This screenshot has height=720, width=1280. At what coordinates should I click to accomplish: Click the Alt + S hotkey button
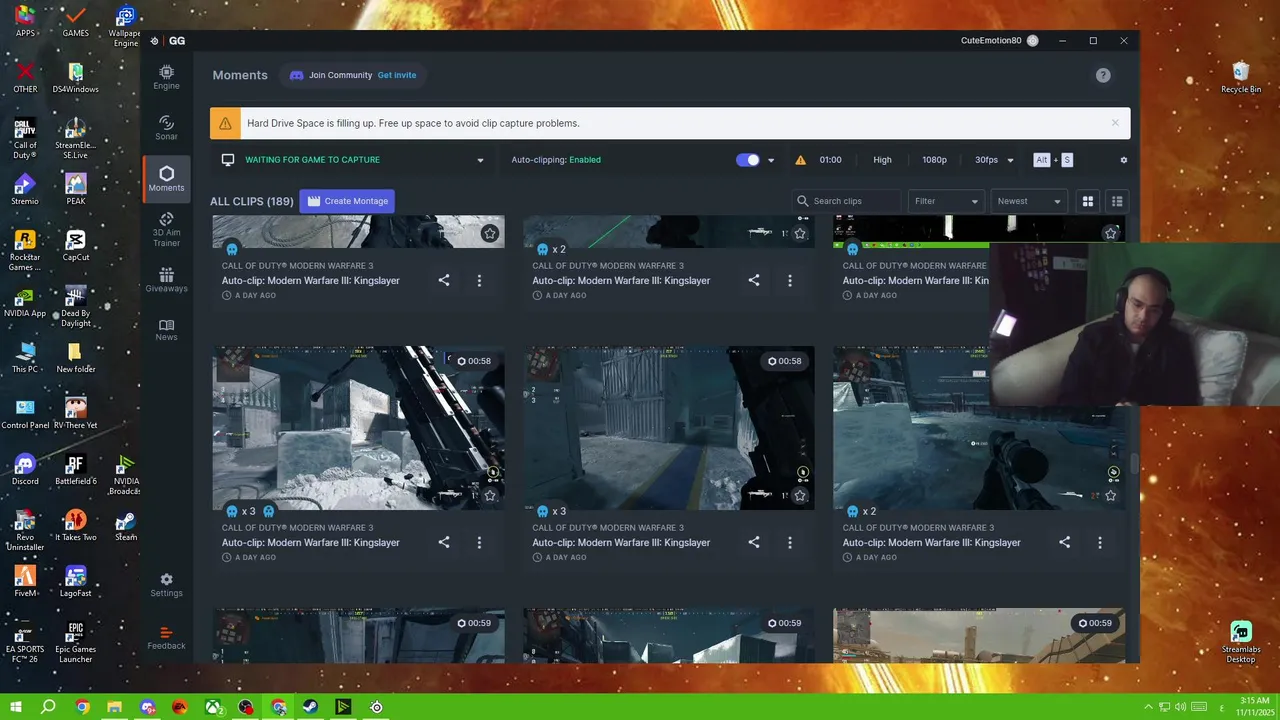click(x=1053, y=160)
